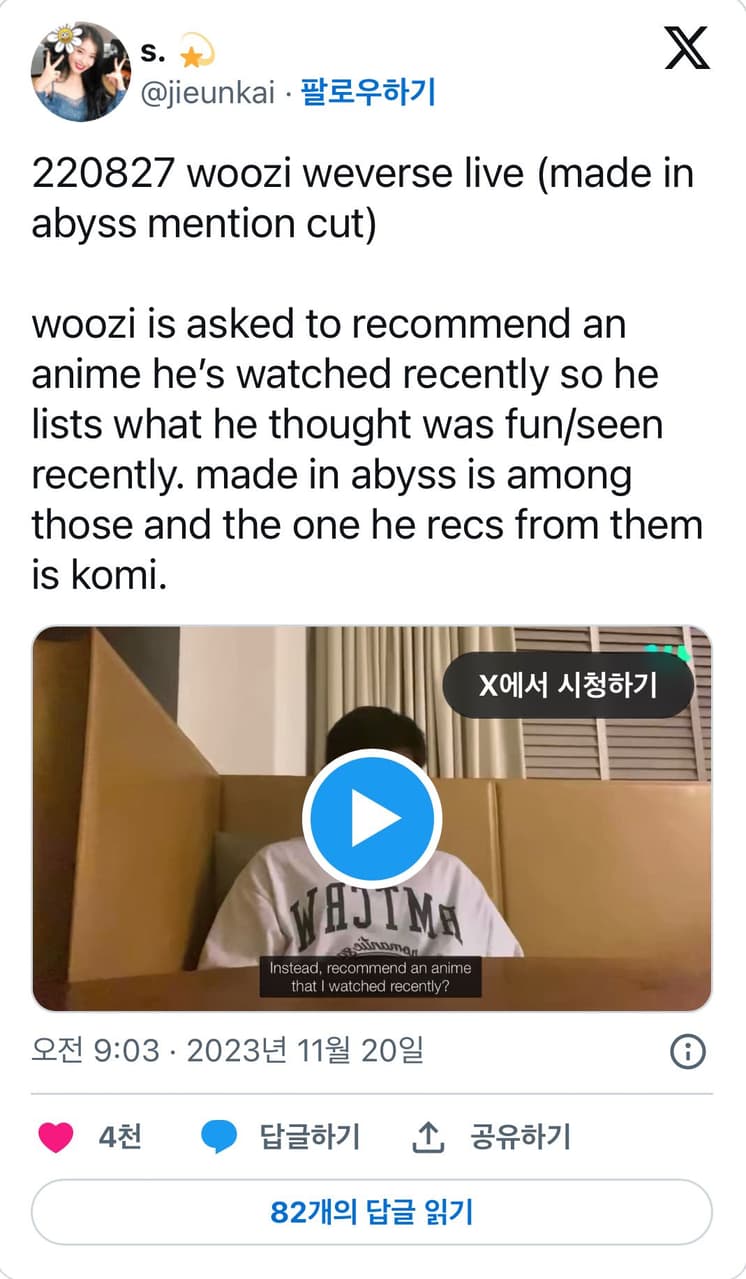Click the reply speech bubble icon
The height and width of the screenshot is (1279, 746).
pos(219,1137)
